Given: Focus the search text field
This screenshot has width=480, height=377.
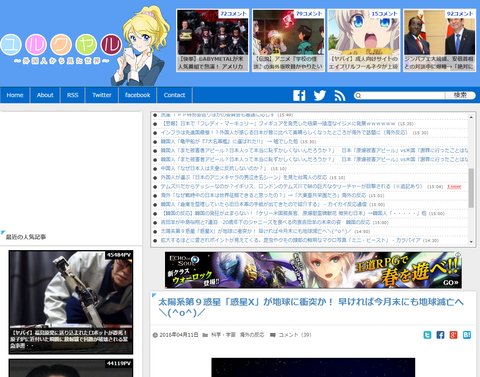Looking at the screenshot, I should click(403, 96).
